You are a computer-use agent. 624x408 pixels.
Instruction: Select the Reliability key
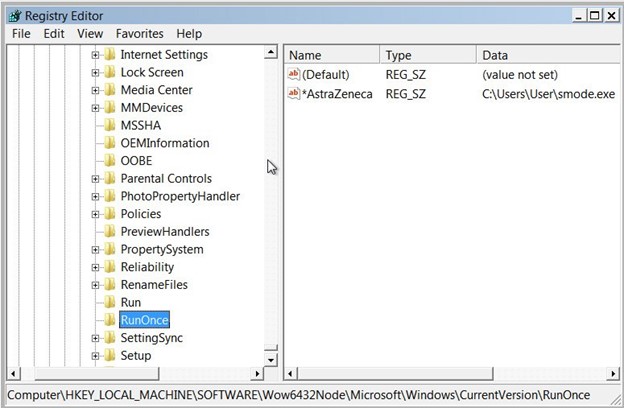[147, 267]
